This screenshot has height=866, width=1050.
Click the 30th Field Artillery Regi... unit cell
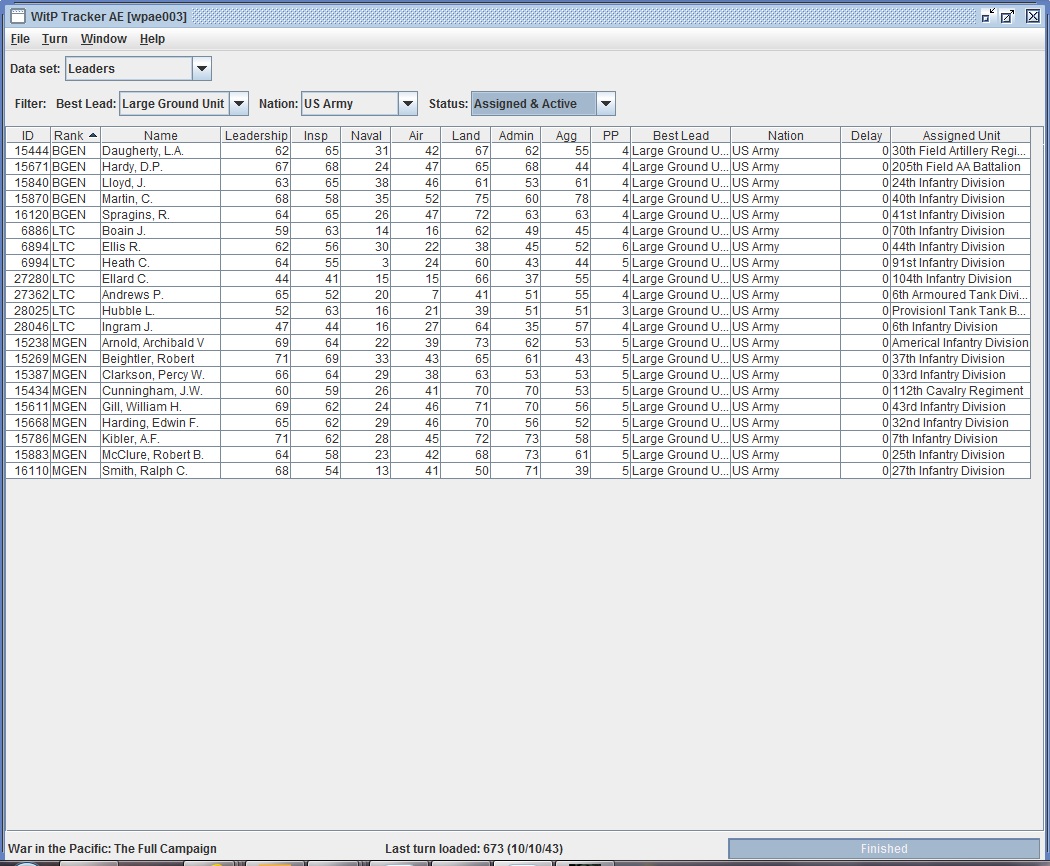click(960, 151)
